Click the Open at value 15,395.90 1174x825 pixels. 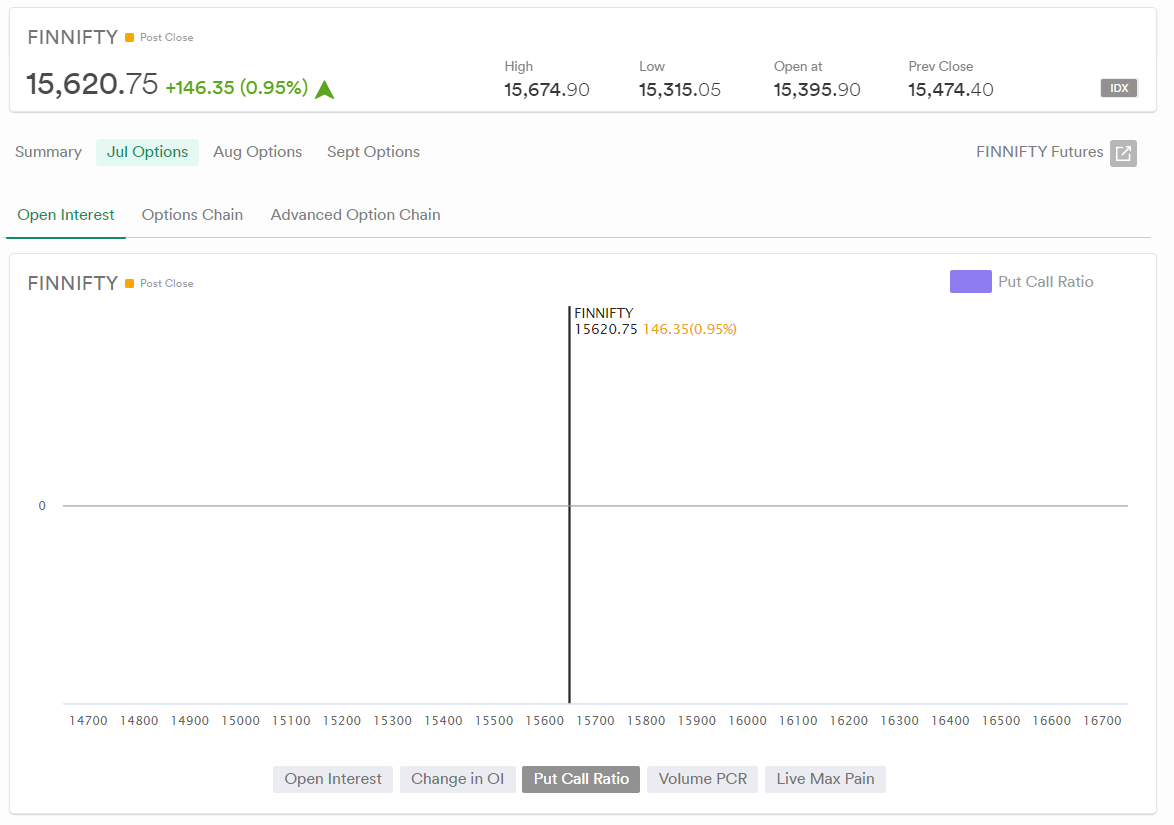pyautogui.click(x=817, y=90)
